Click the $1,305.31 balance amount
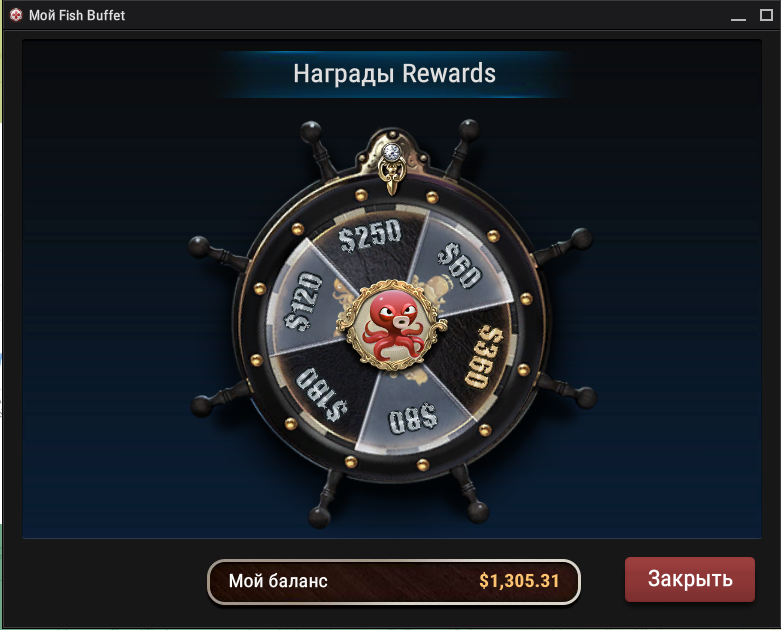Image resolution: width=781 pixels, height=630 pixels. tap(519, 581)
